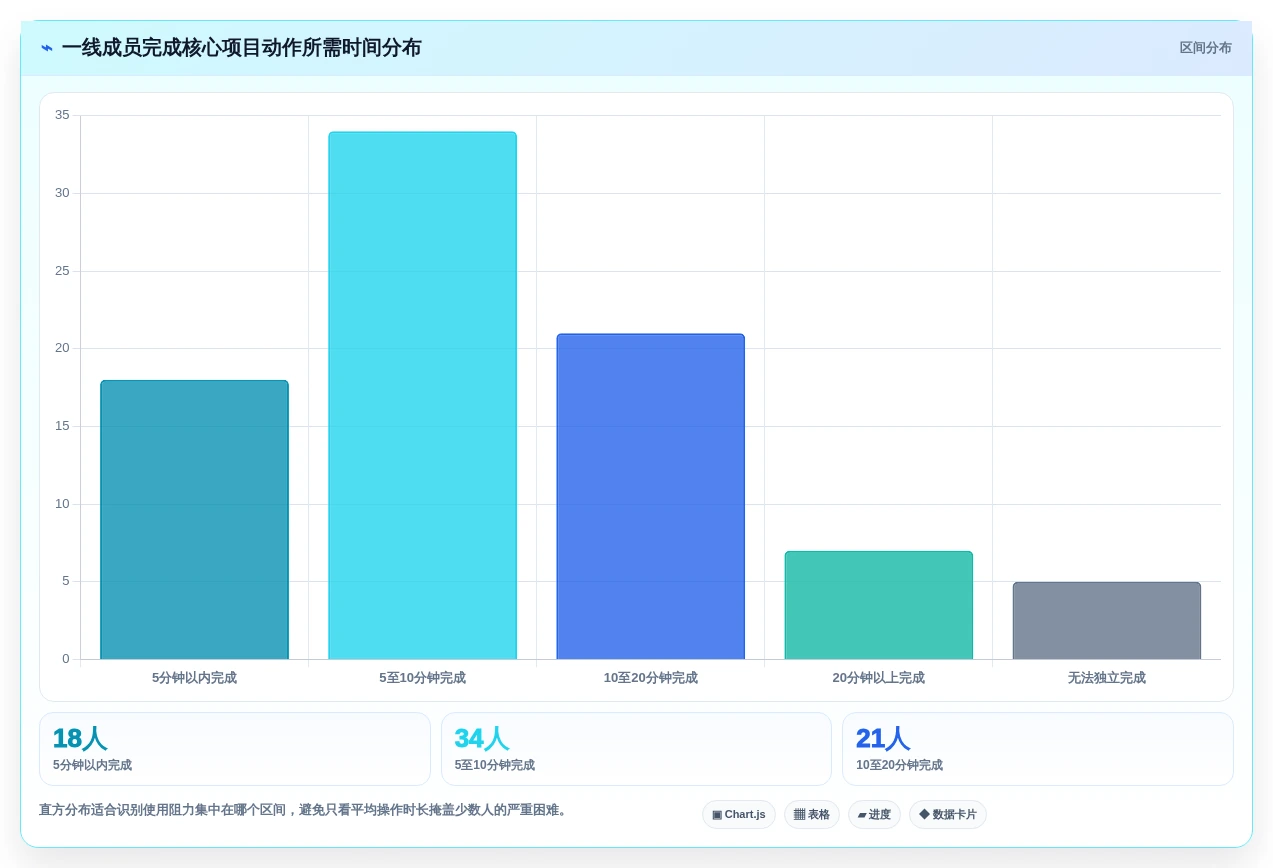Image resolution: width=1273 pixels, height=868 pixels.
Task: Click the footnote text about 直方分布
Action: pyautogui.click(x=305, y=810)
